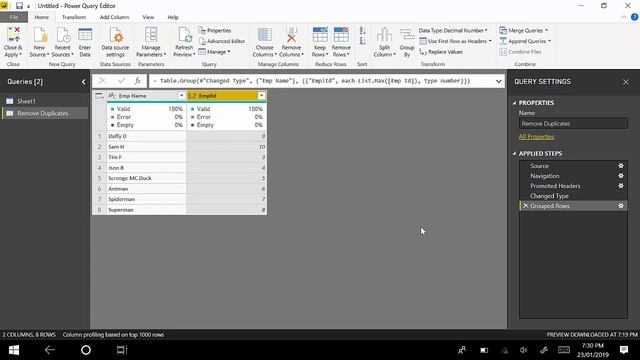Open the help question mark icon
This screenshot has height=360, width=640.
coord(634,17)
